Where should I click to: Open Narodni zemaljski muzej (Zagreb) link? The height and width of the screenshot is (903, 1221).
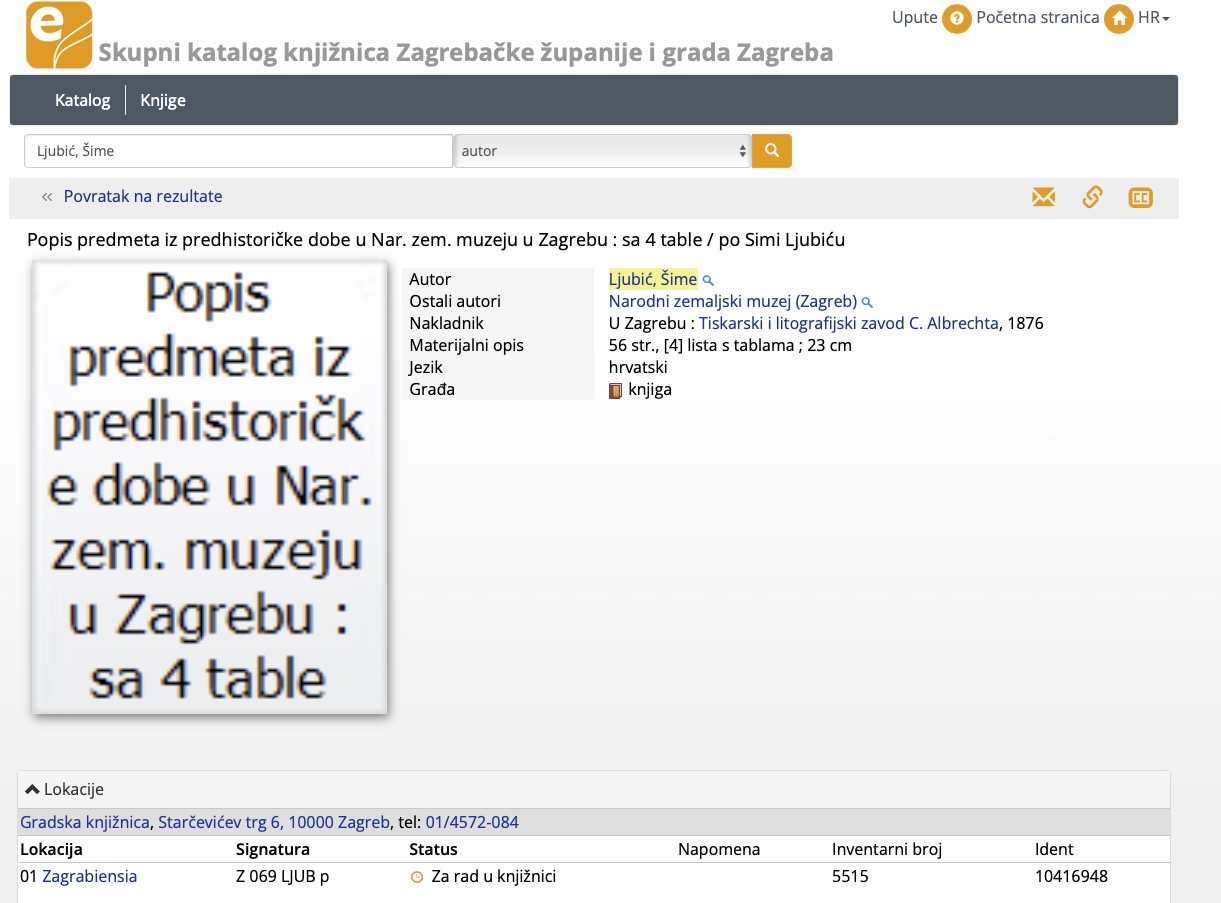tap(733, 302)
